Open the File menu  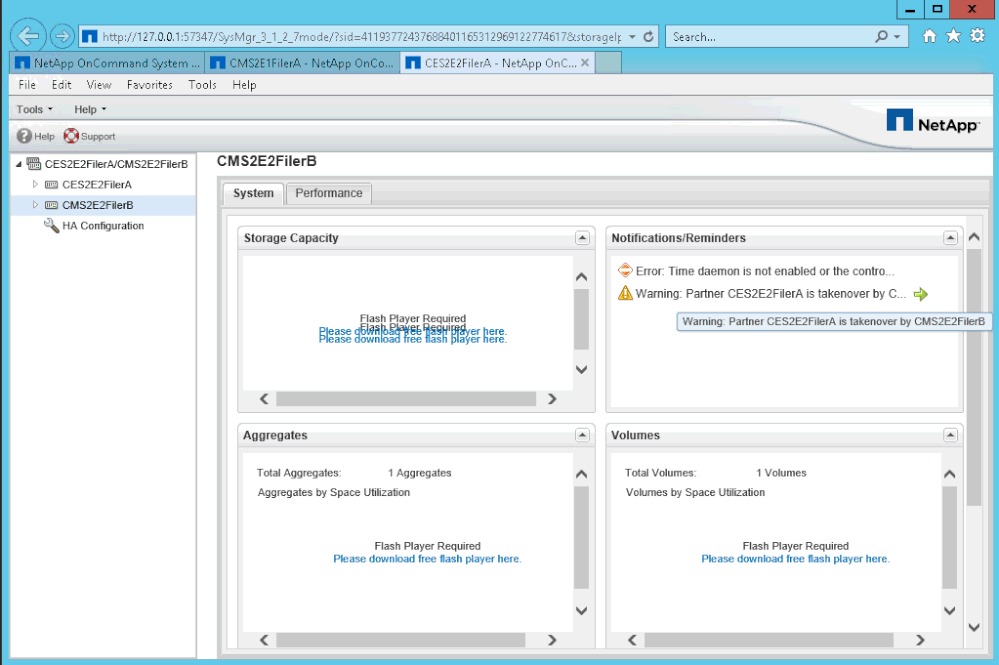(27, 85)
